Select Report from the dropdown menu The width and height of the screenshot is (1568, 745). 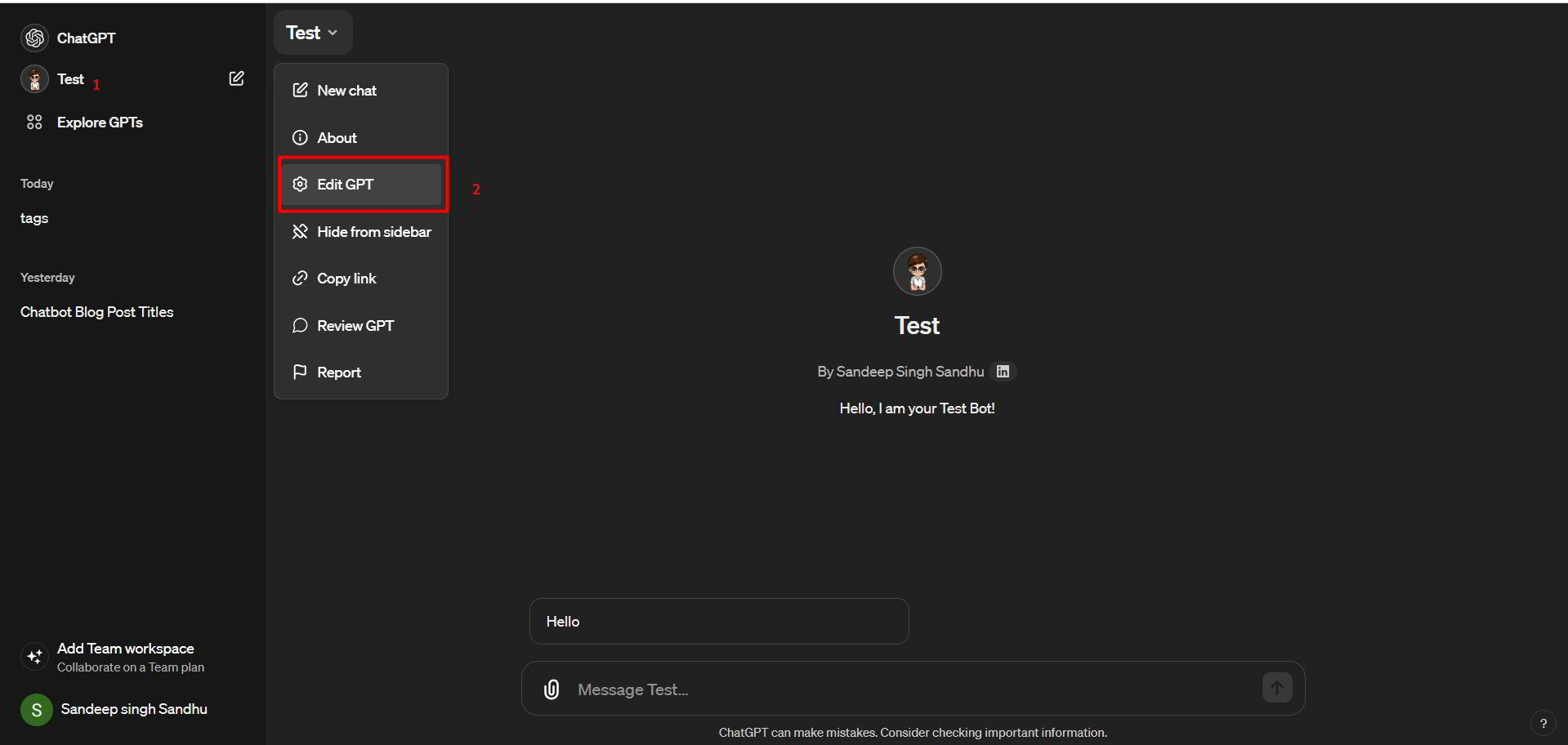[339, 372]
